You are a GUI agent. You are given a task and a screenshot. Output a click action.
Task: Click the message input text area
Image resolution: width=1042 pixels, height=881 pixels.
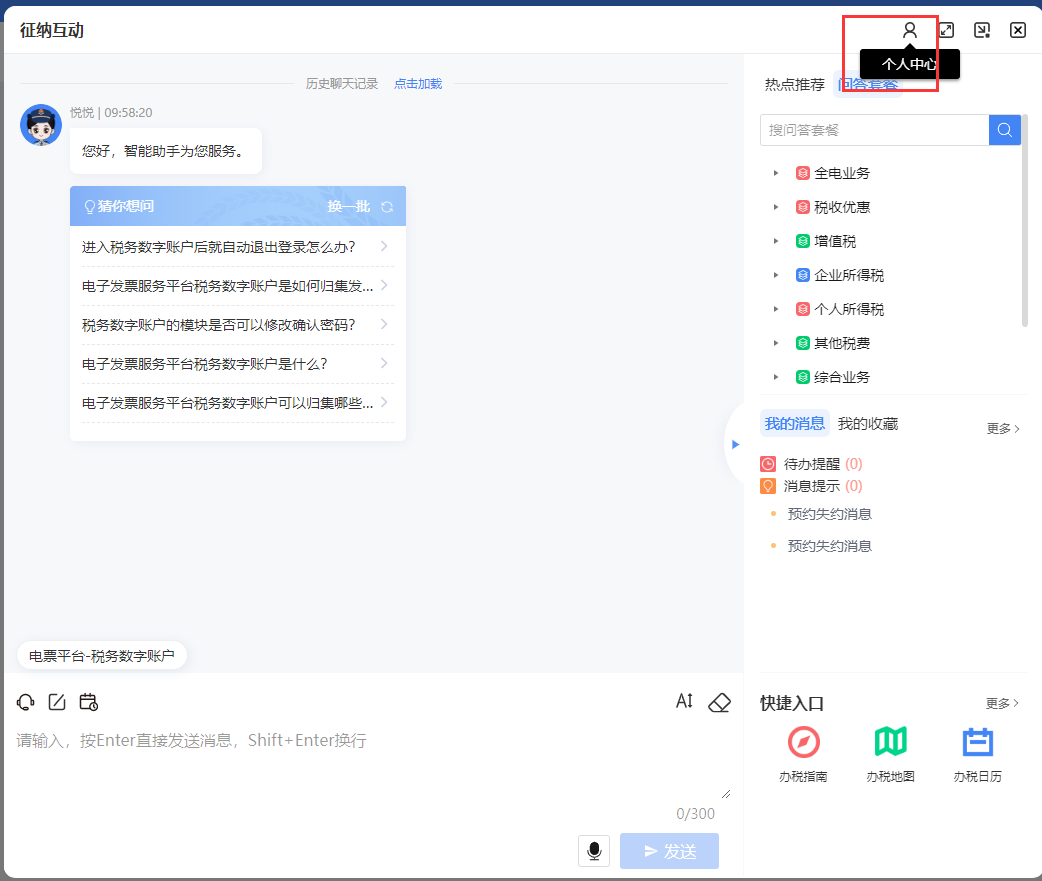pos(372,763)
